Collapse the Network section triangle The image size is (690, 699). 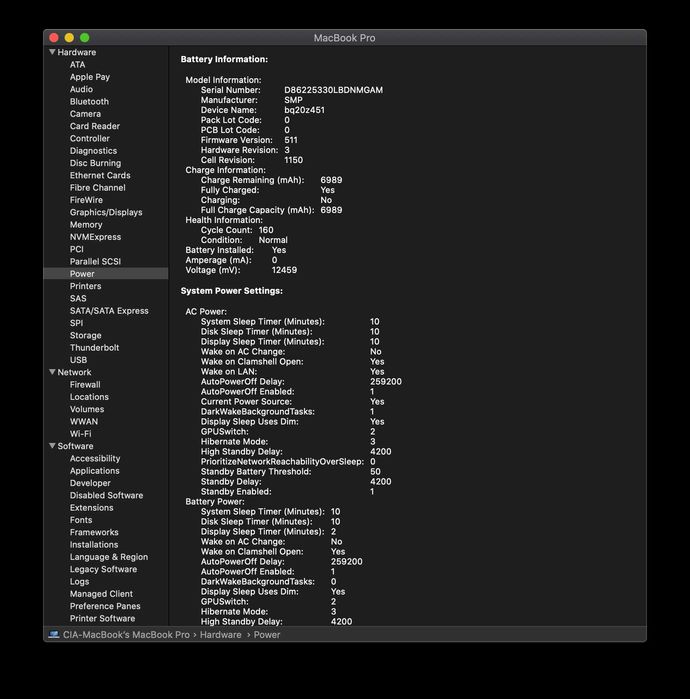(x=52, y=372)
